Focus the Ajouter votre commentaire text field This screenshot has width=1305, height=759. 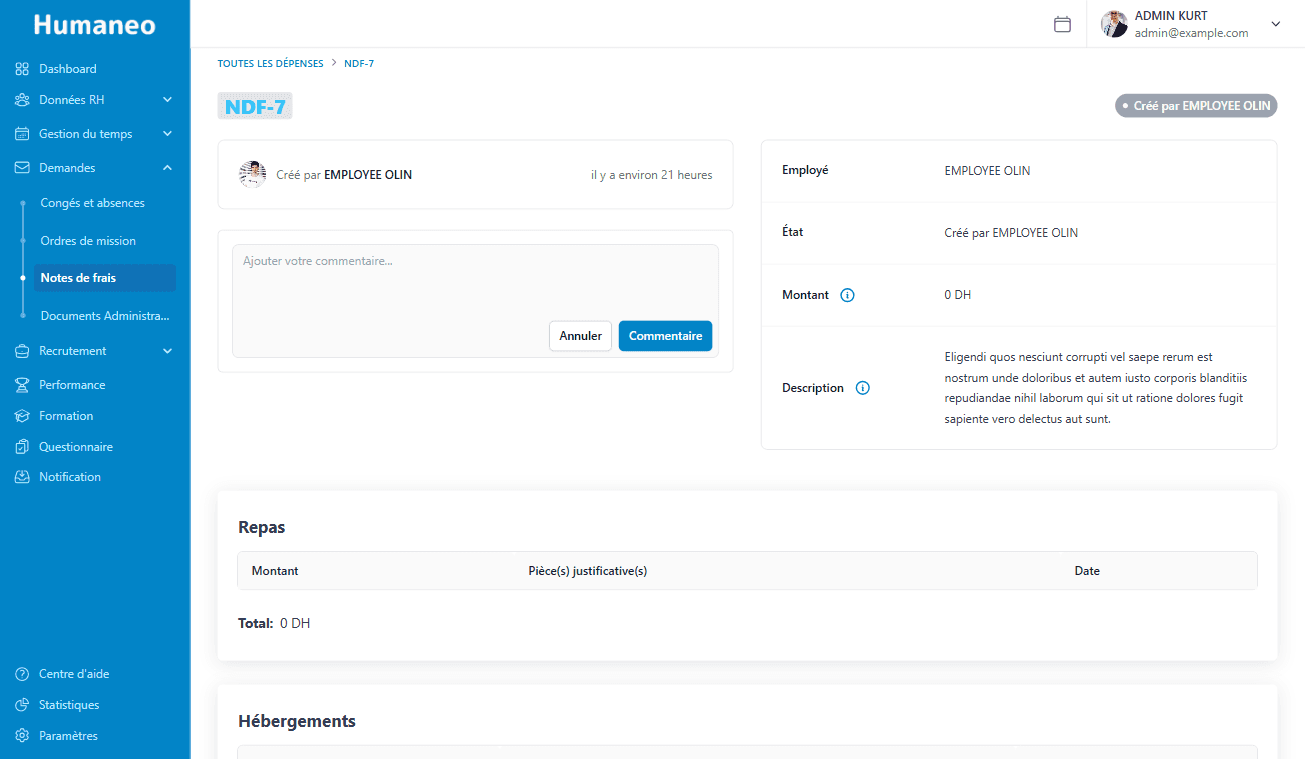[475, 280]
